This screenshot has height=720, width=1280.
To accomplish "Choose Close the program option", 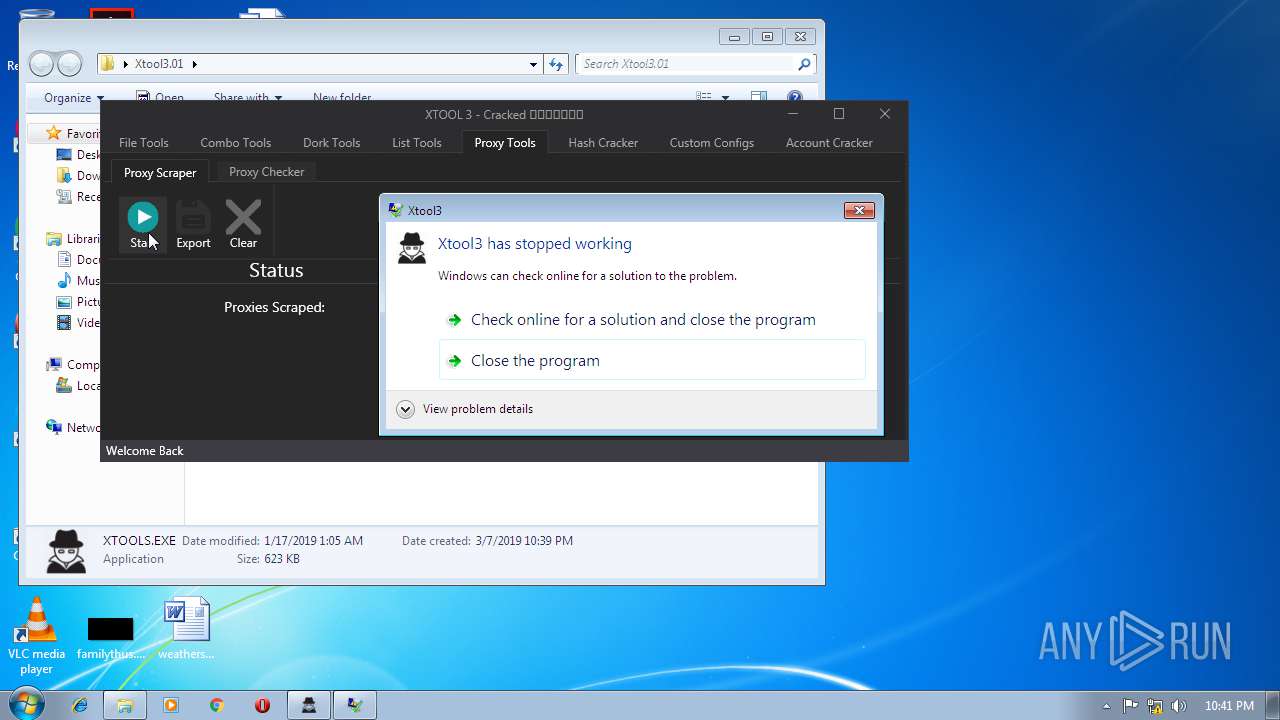I will 652,360.
